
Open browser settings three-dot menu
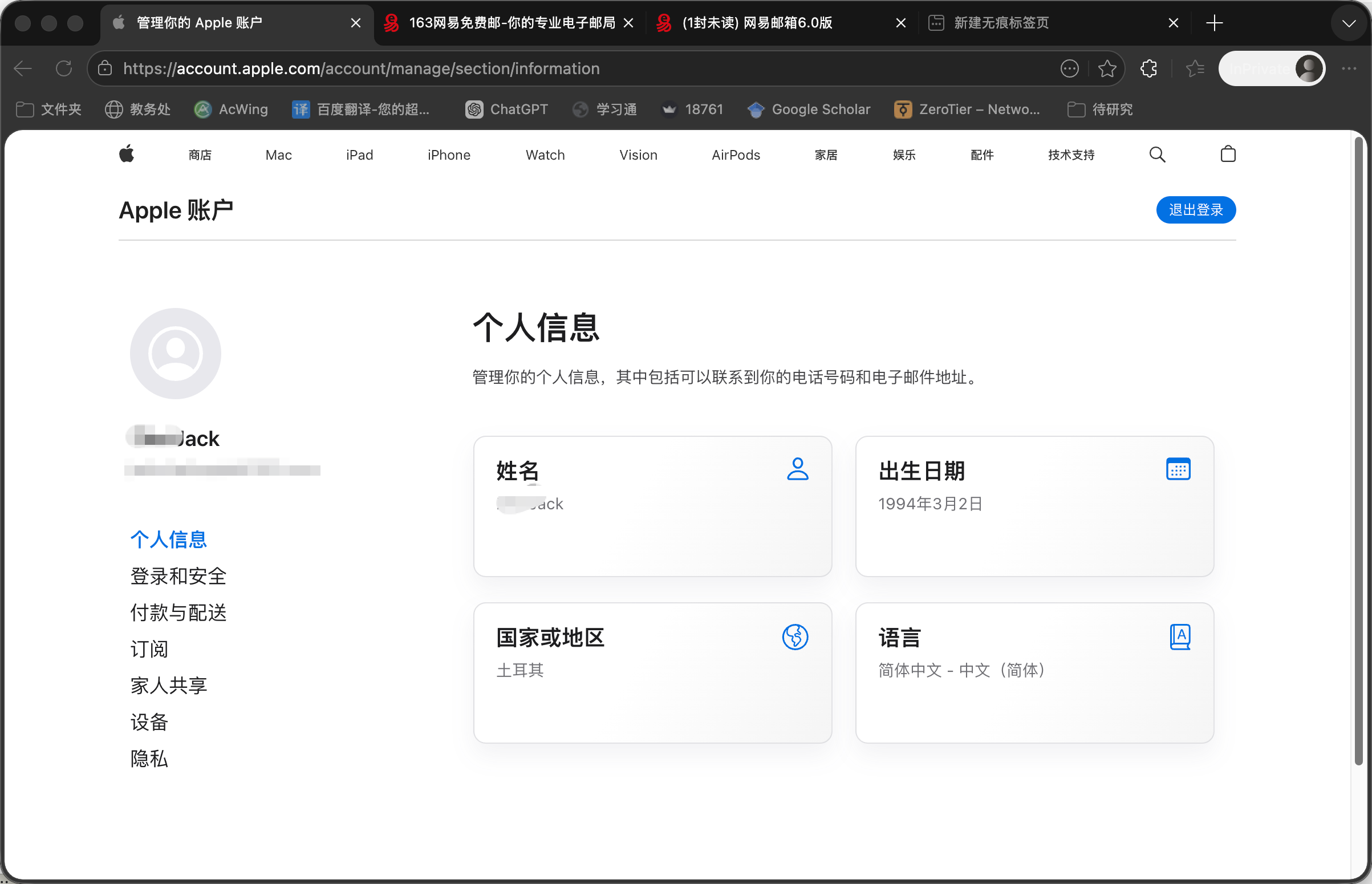pyautogui.click(x=1349, y=69)
